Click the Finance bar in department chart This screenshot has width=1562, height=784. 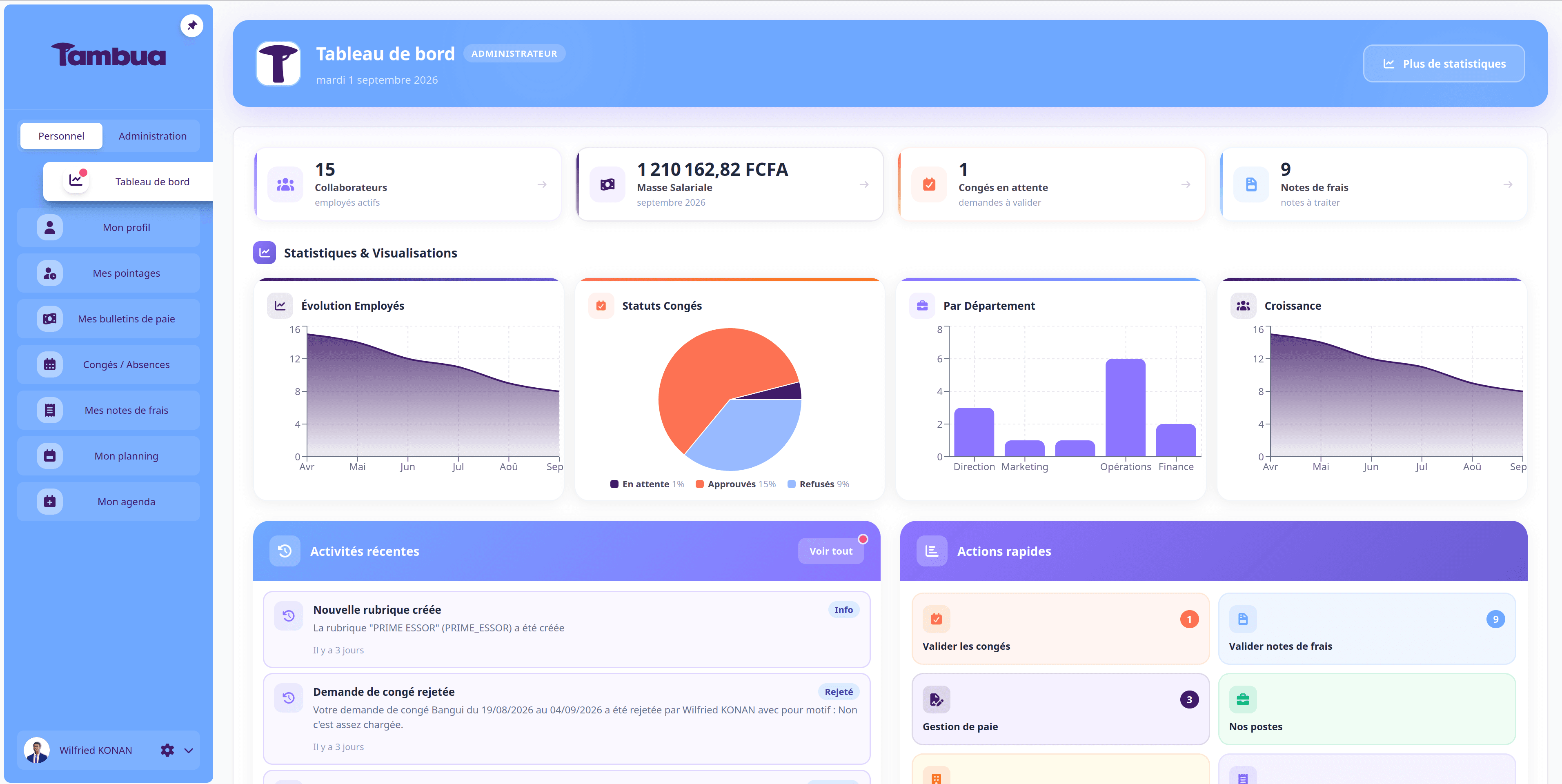(x=1176, y=440)
